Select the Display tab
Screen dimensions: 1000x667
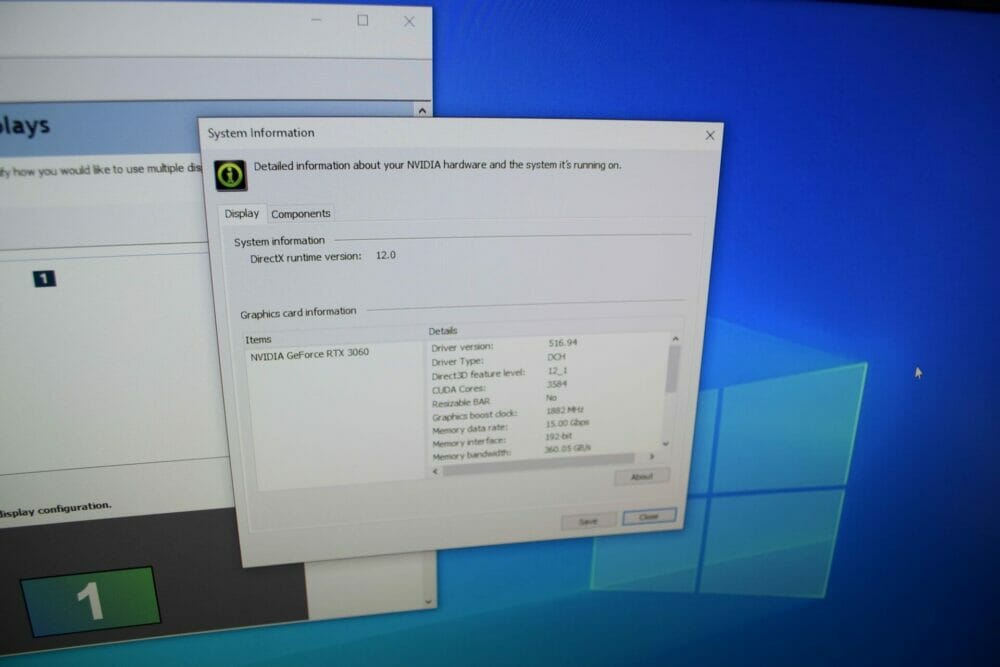coord(242,214)
